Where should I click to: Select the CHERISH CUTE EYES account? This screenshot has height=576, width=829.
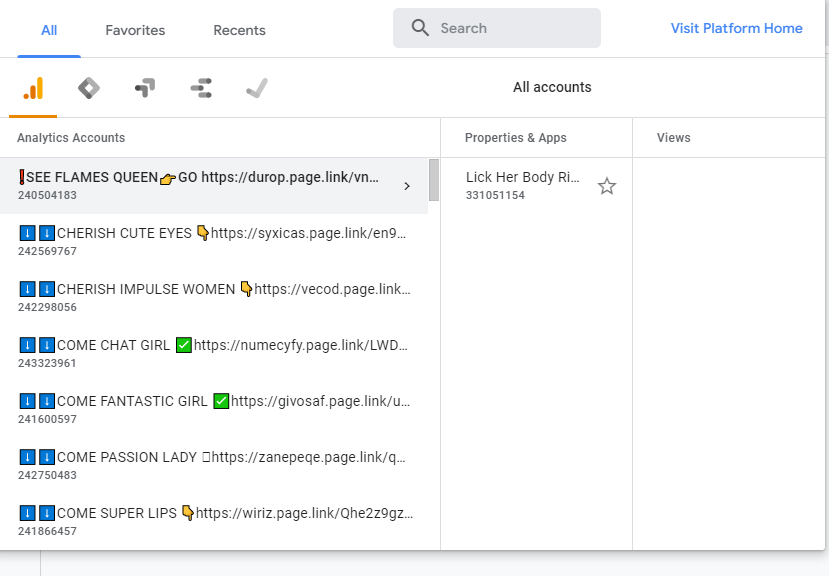(214, 242)
